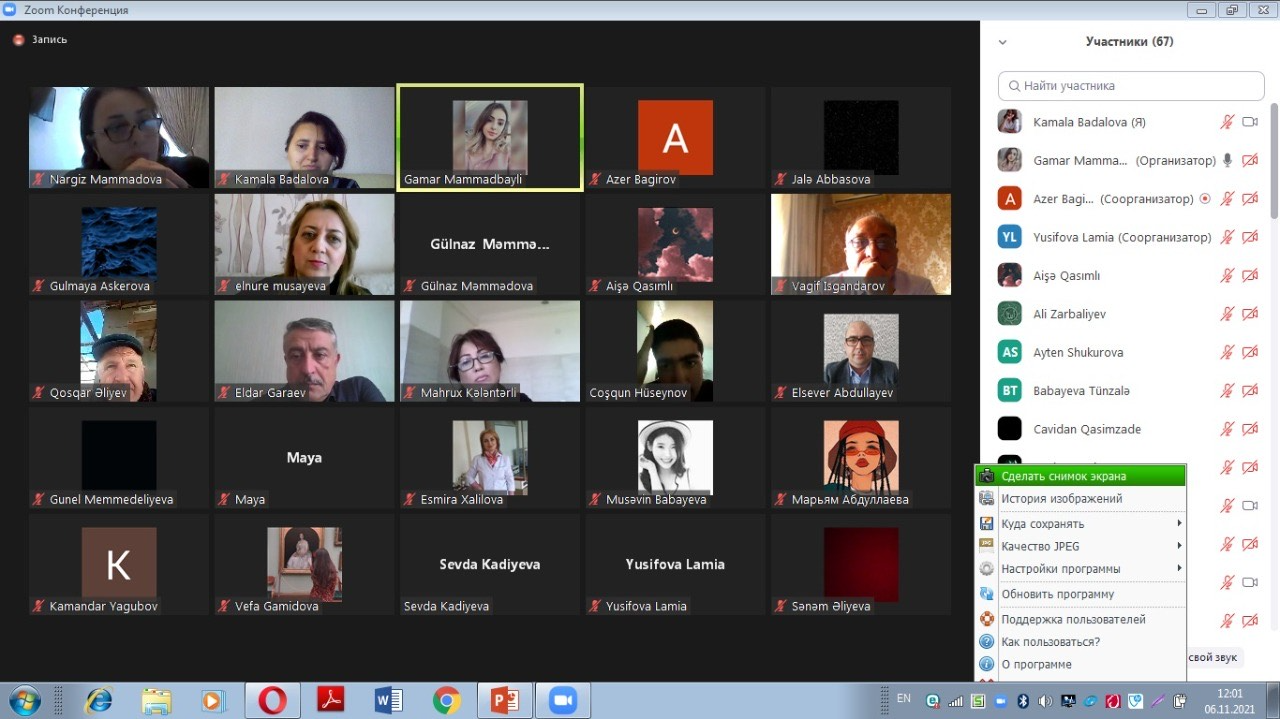Click the muted mic icon on Nargiz Mammadova's tile
This screenshot has width=1280, height=719.
click(x=39, y=180)
